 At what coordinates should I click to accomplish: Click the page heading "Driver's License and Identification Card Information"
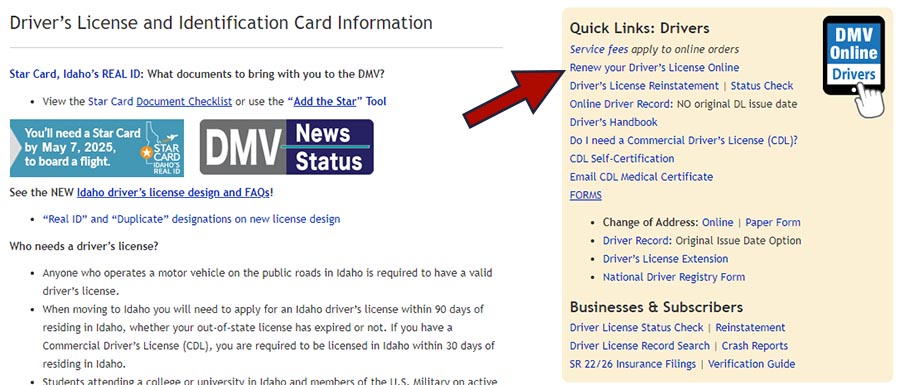tap(221, 23)
